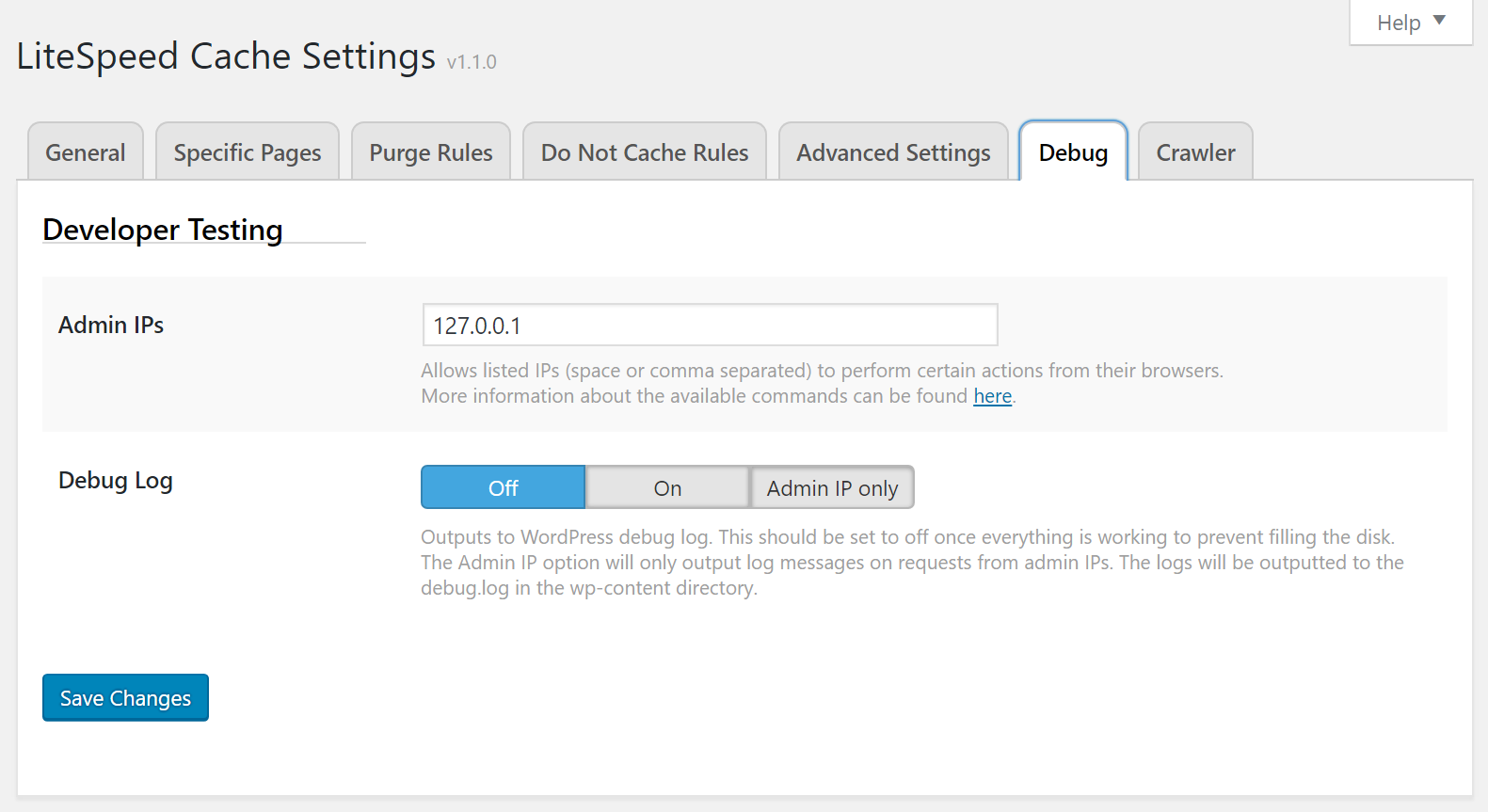Open the Purge Rules tab
The width and height of the screenshot is (1488, 812).
(431, 151)
